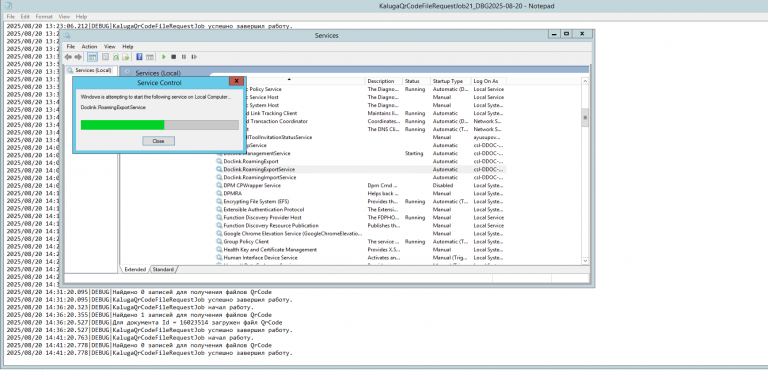Click the Close button in Service Control dialog
The width and height of the screenshot is (768, 377).
click(x=158, y=141)
